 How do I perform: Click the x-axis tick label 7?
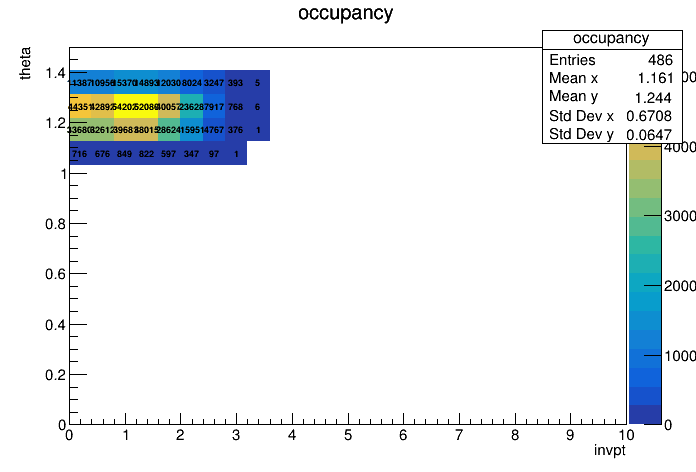pyautogui.click(x=459, y=435)
